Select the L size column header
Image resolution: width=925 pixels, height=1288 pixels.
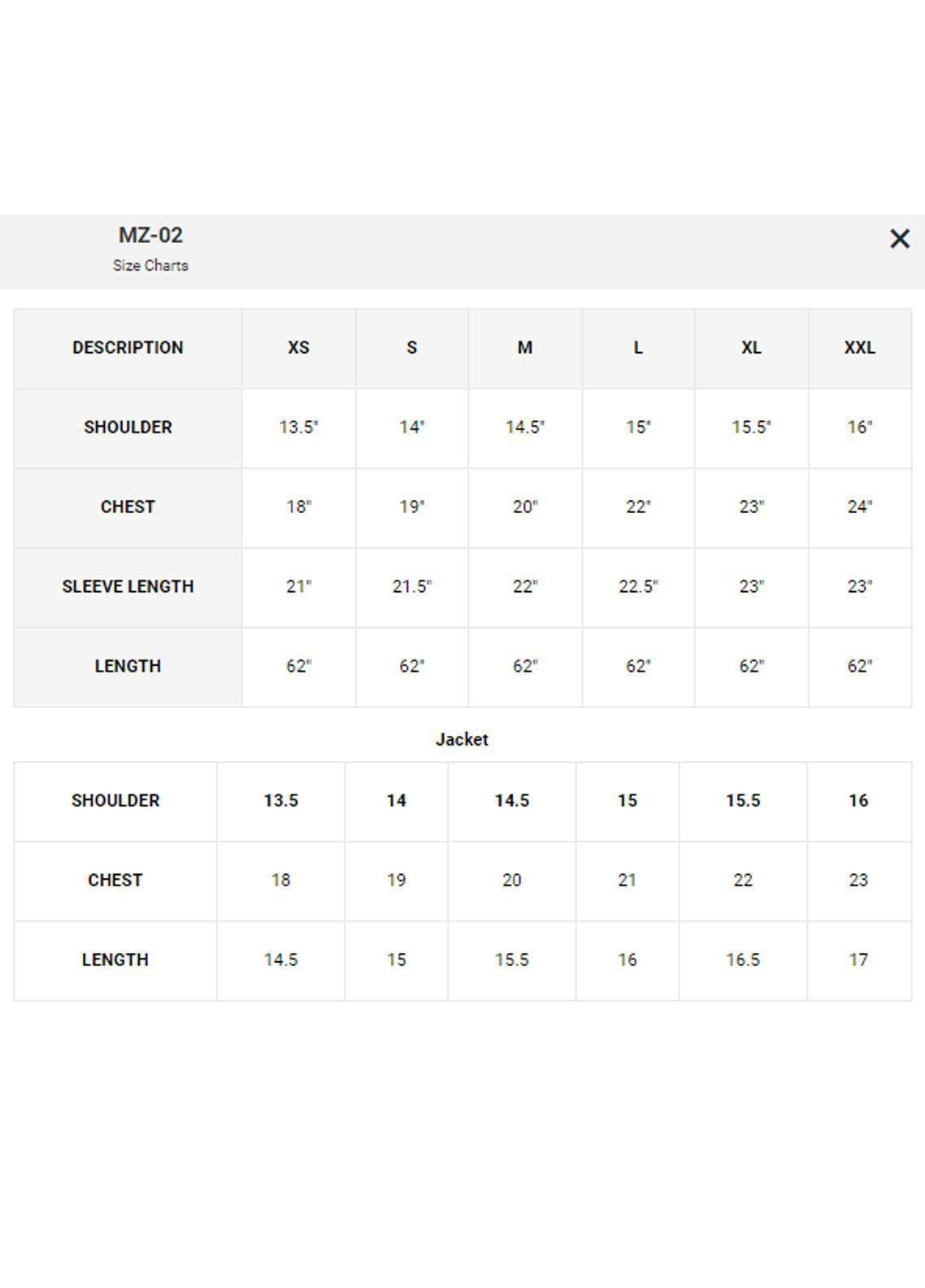638,348
